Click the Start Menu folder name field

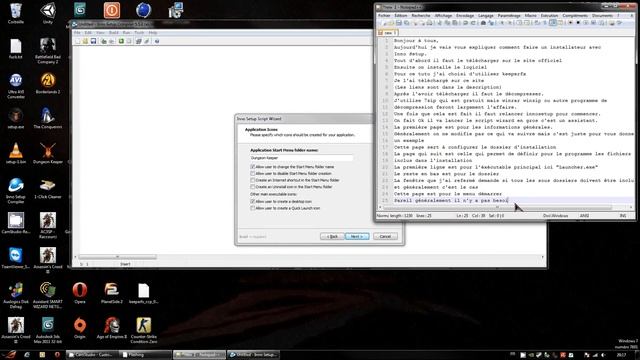pyautogui.click(x=301, y=158)
